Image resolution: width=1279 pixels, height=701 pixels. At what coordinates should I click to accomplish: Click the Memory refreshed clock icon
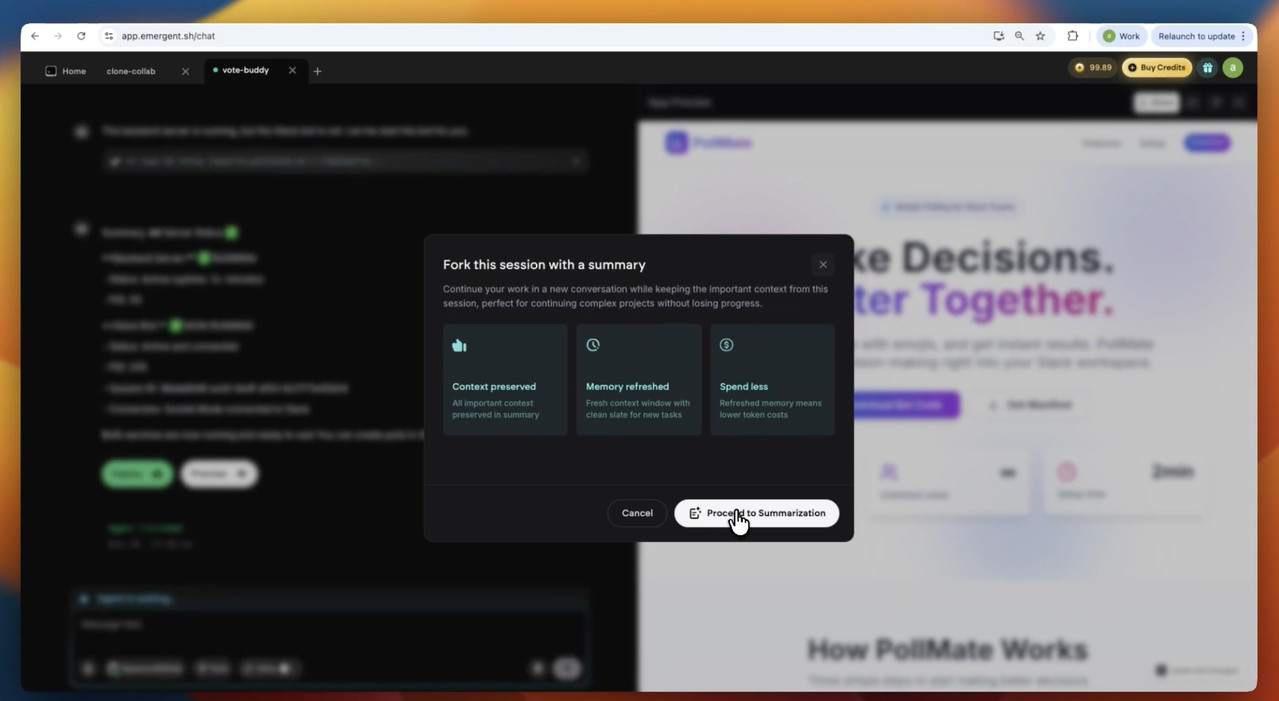pos(593,345)
